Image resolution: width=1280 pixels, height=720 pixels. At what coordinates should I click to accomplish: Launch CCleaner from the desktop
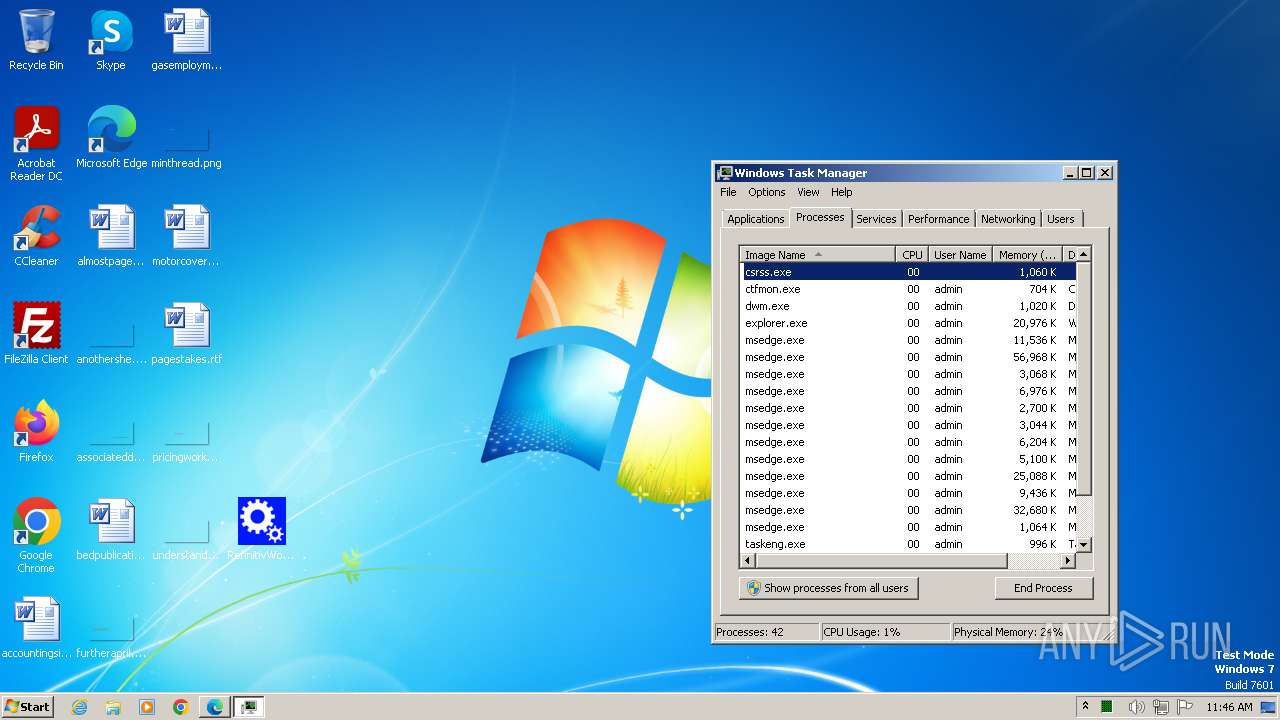coord(36,236)
